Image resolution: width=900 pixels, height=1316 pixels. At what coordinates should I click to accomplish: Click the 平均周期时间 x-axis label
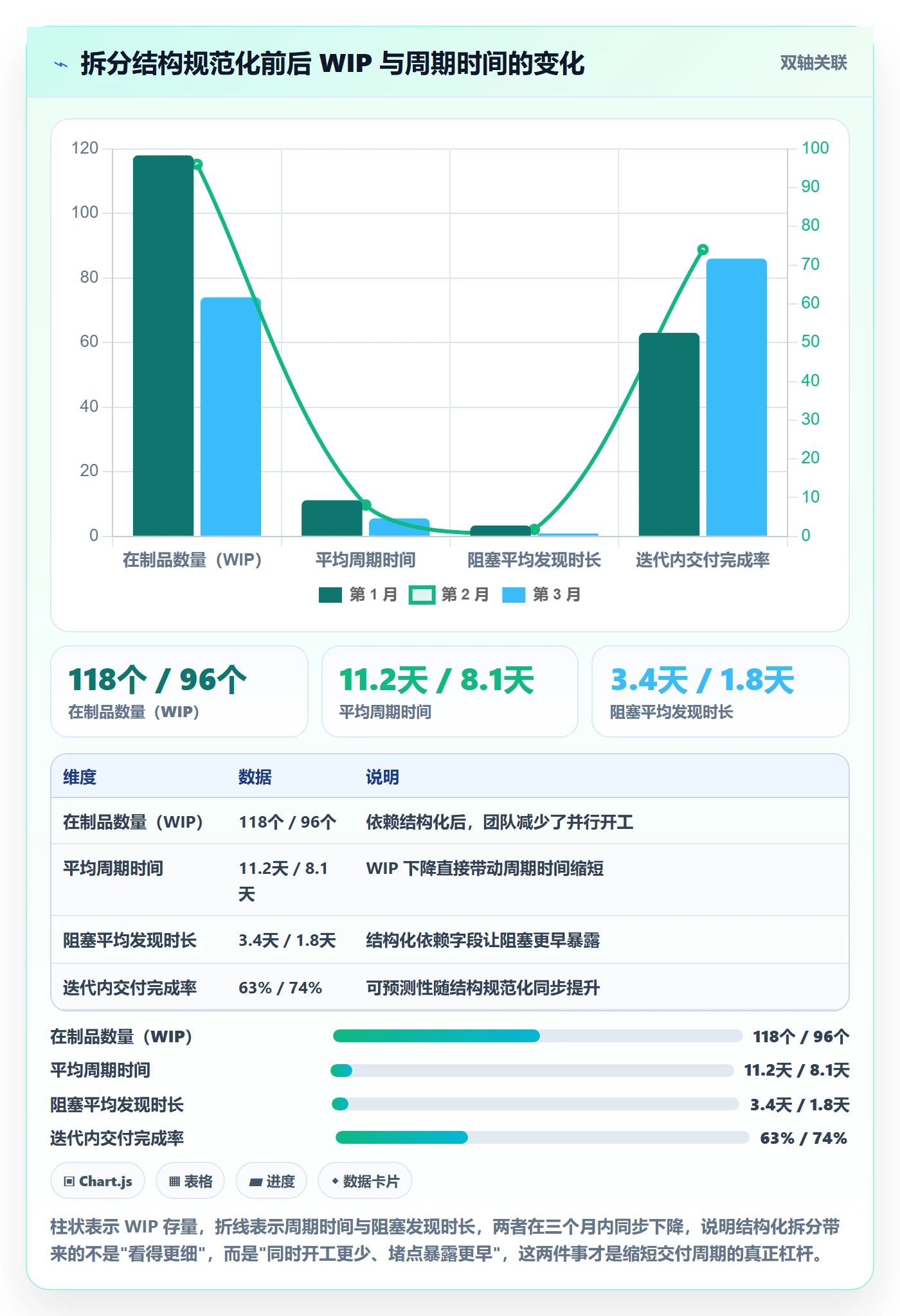366,560
